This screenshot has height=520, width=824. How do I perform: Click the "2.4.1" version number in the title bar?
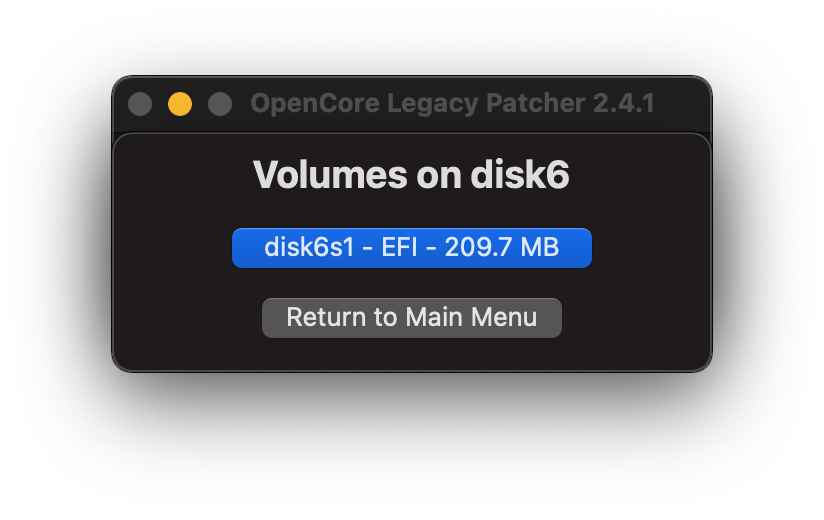624,103
